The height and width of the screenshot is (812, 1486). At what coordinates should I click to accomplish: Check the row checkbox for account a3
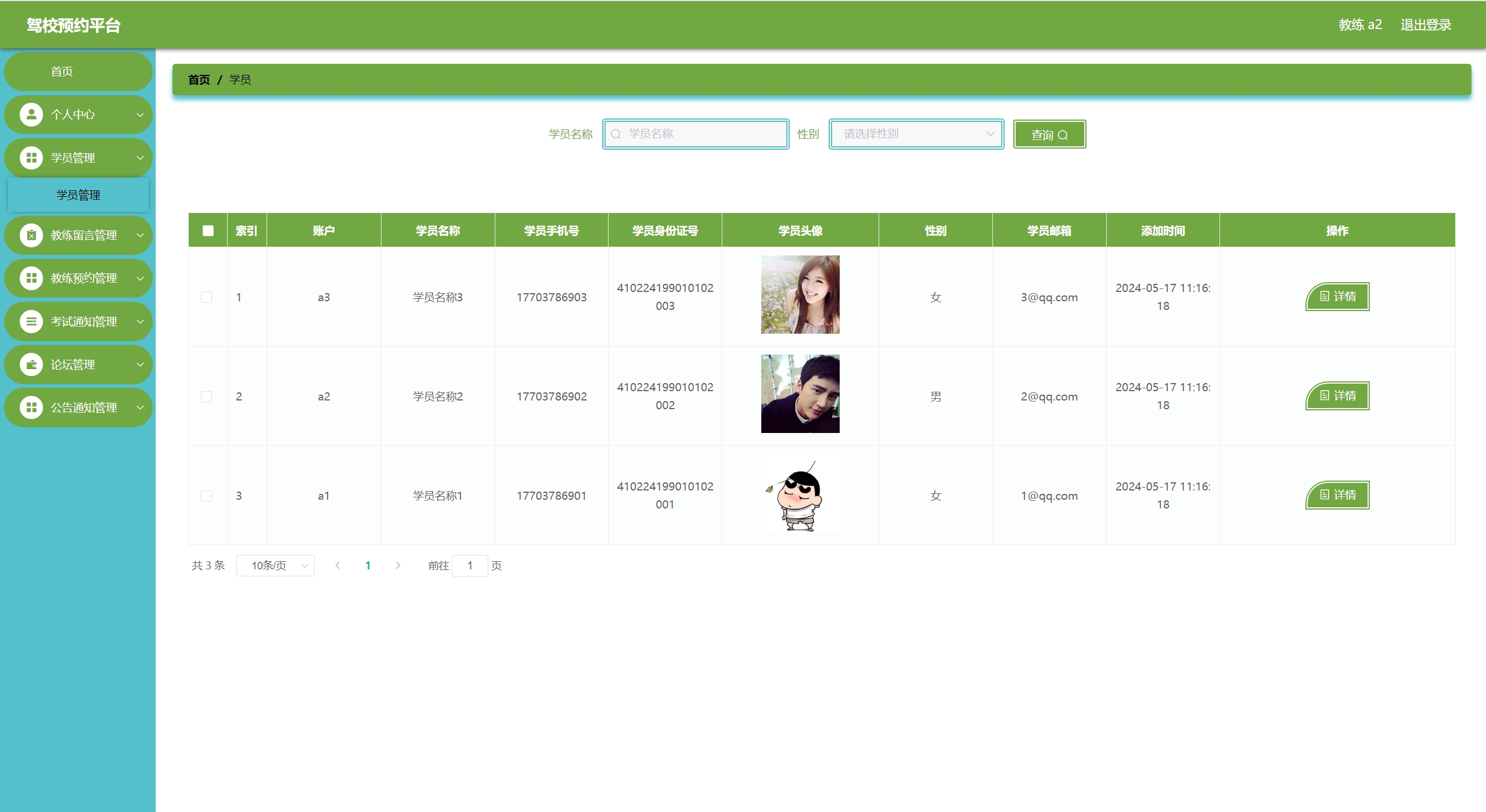point(206,297)
